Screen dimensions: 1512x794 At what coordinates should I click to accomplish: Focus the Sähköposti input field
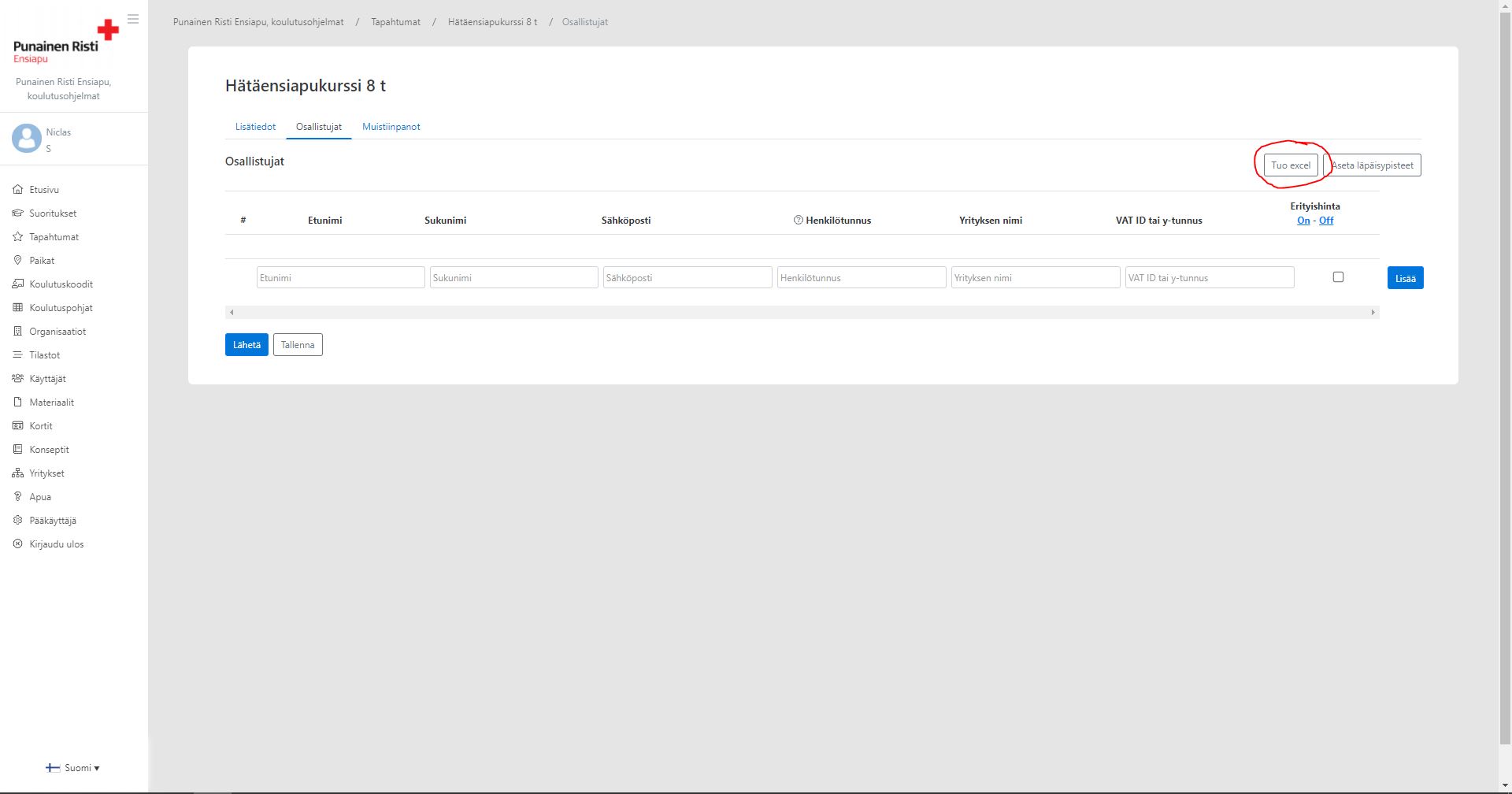tap(687, 278)
